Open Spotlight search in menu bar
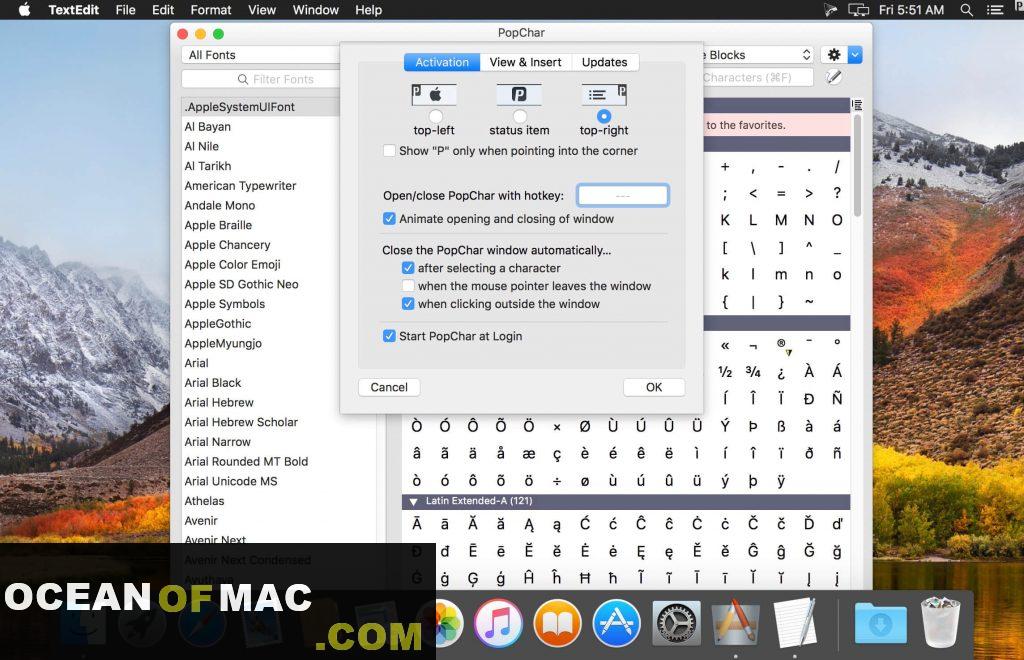 (967, 10)
